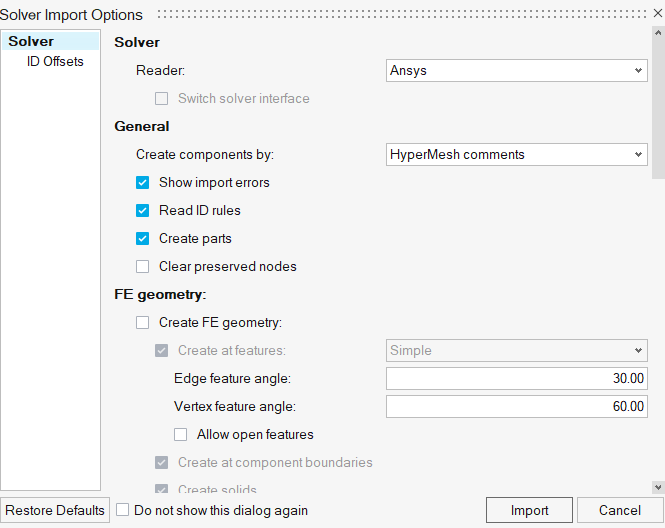Check the Create FE geometry box
This screenshot has height=528, width=665.
coord(142,323)
